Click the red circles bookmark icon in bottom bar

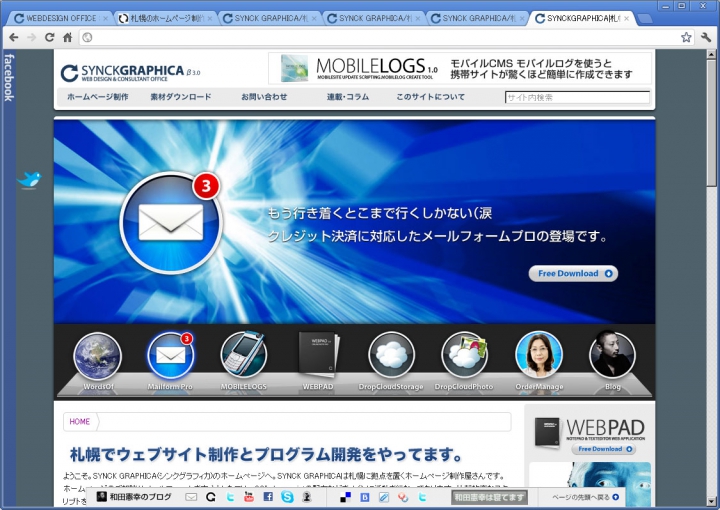[x=403, y=497]
